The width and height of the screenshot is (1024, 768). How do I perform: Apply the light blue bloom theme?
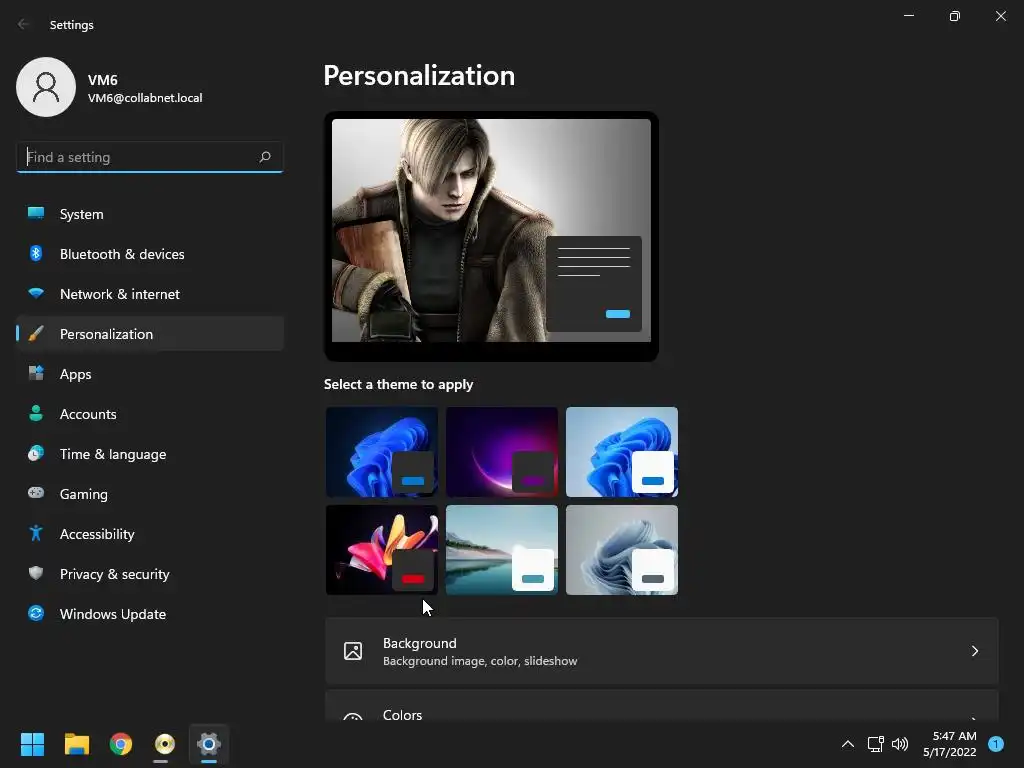622,452
